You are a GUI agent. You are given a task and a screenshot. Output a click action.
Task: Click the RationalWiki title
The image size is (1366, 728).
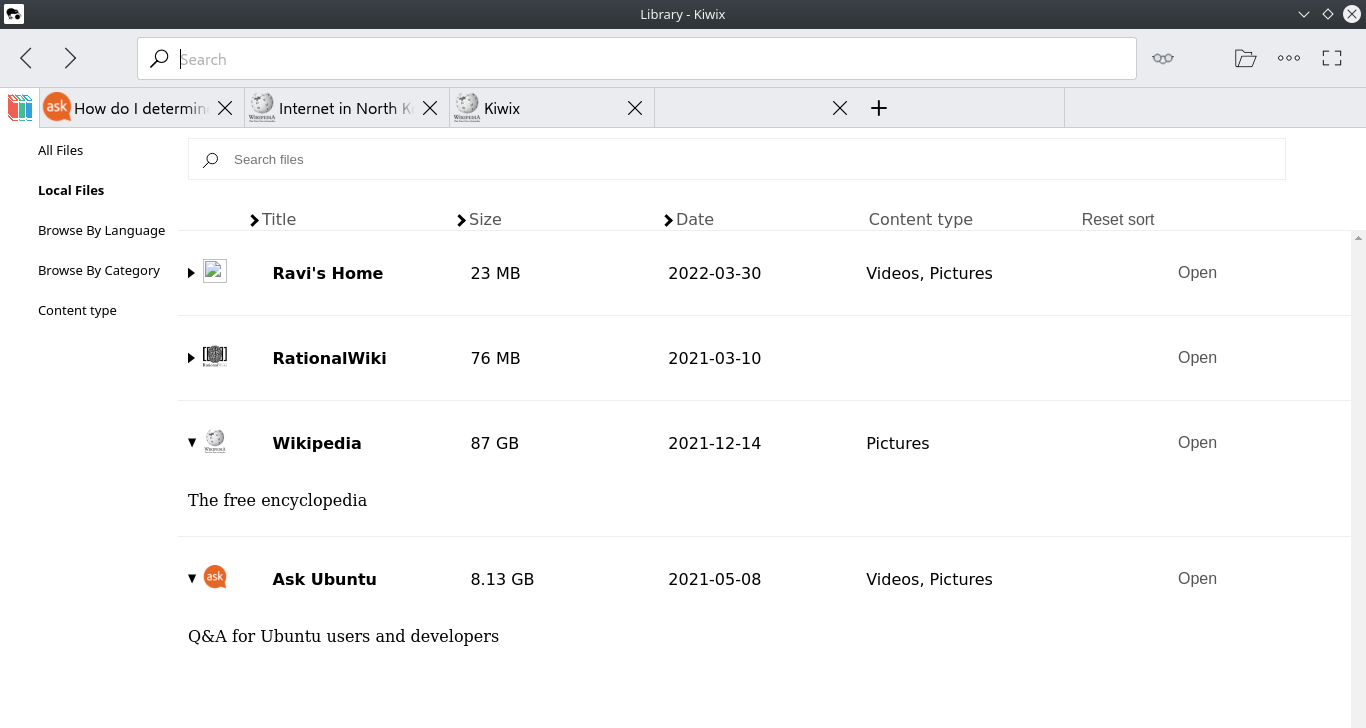click(329, 358)
